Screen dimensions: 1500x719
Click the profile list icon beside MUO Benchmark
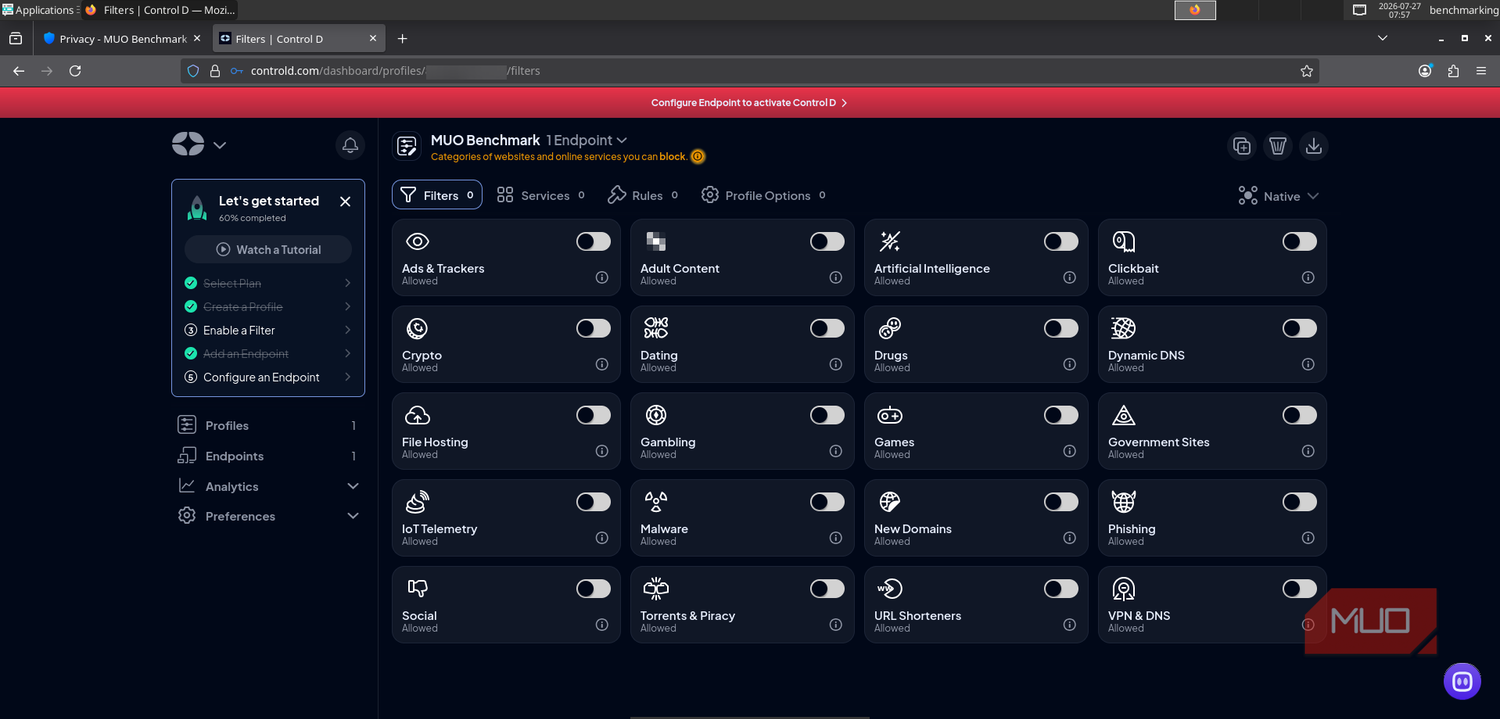pyautogui.click(x=407, y=147)
